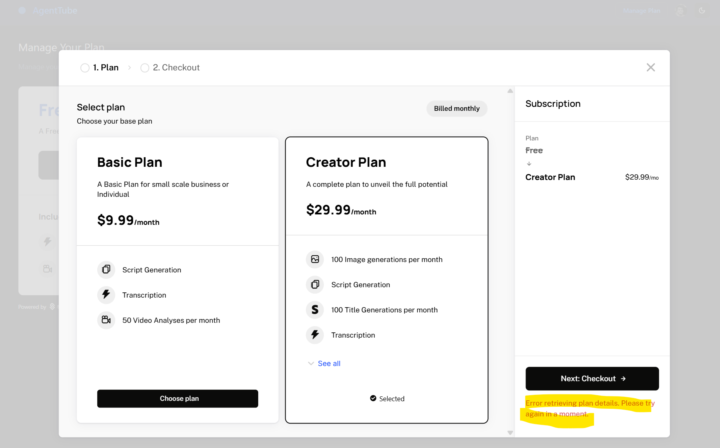Click the Transcription lightning icon in Creator Plan
This screenshot has height=448, width=720.
pos(315,335)
